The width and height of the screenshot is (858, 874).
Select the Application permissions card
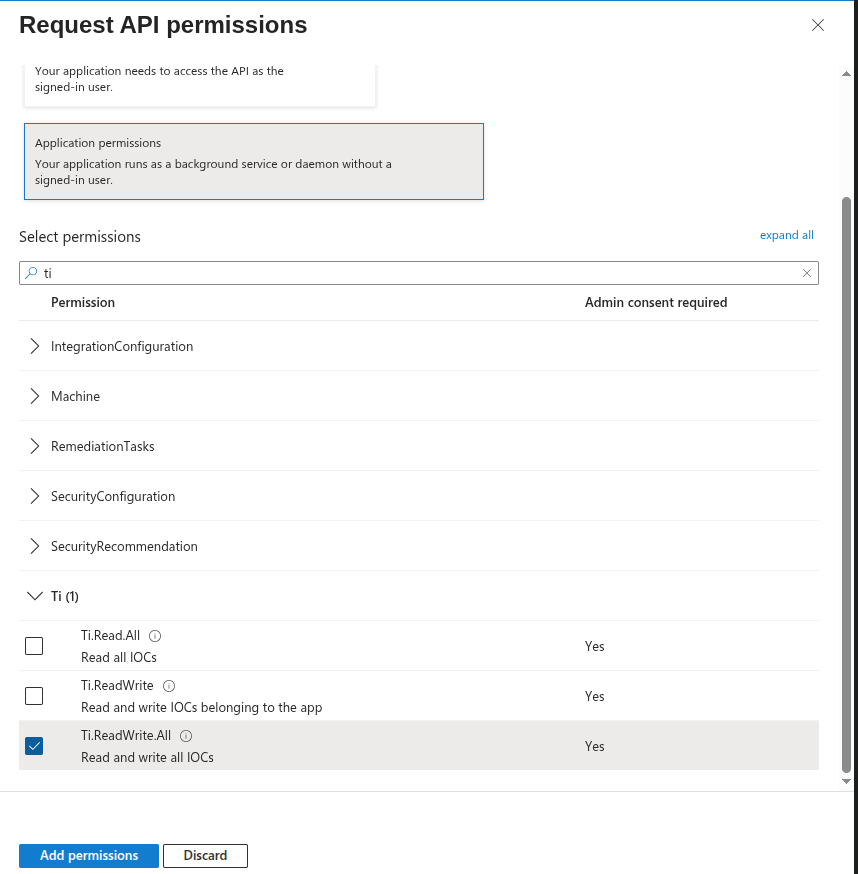[x=254, y=161]
